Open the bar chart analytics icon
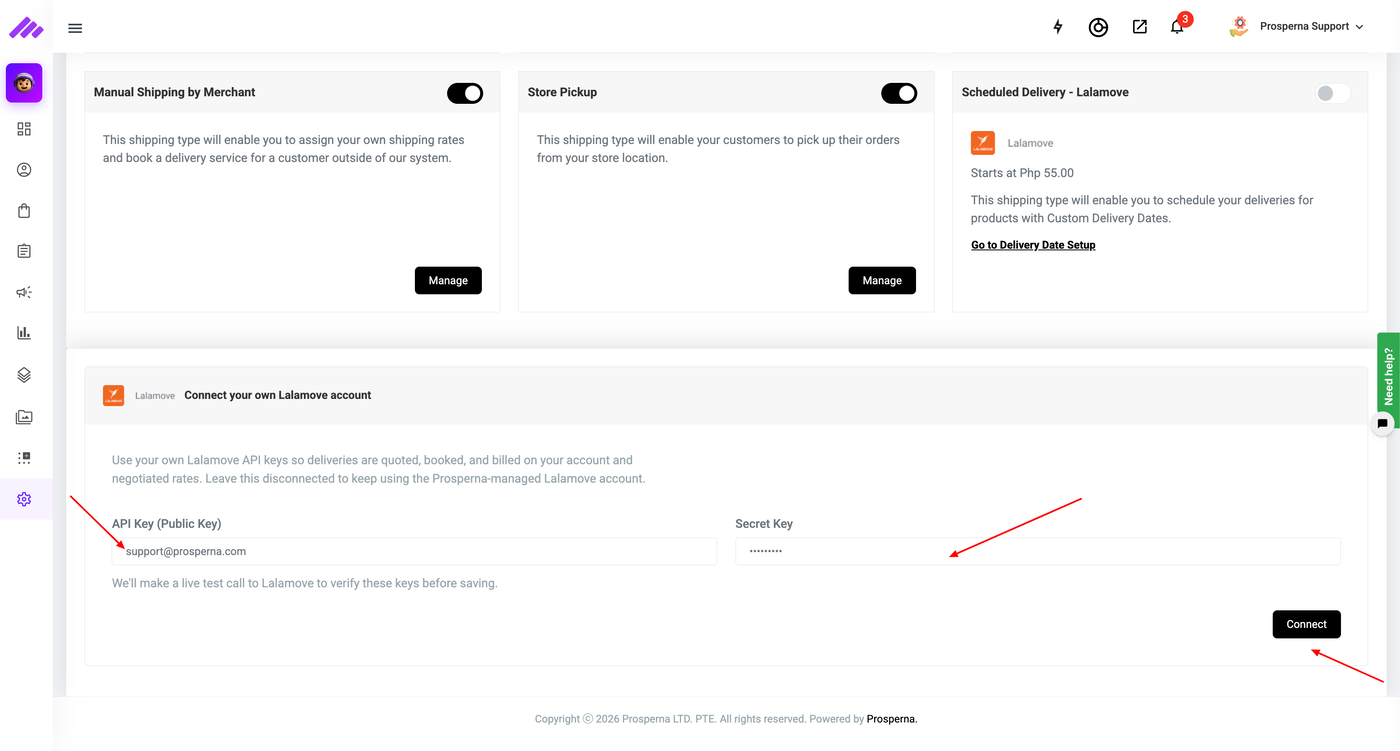The width and height of the screenshot is (1400, 751). tap(24, 333)
